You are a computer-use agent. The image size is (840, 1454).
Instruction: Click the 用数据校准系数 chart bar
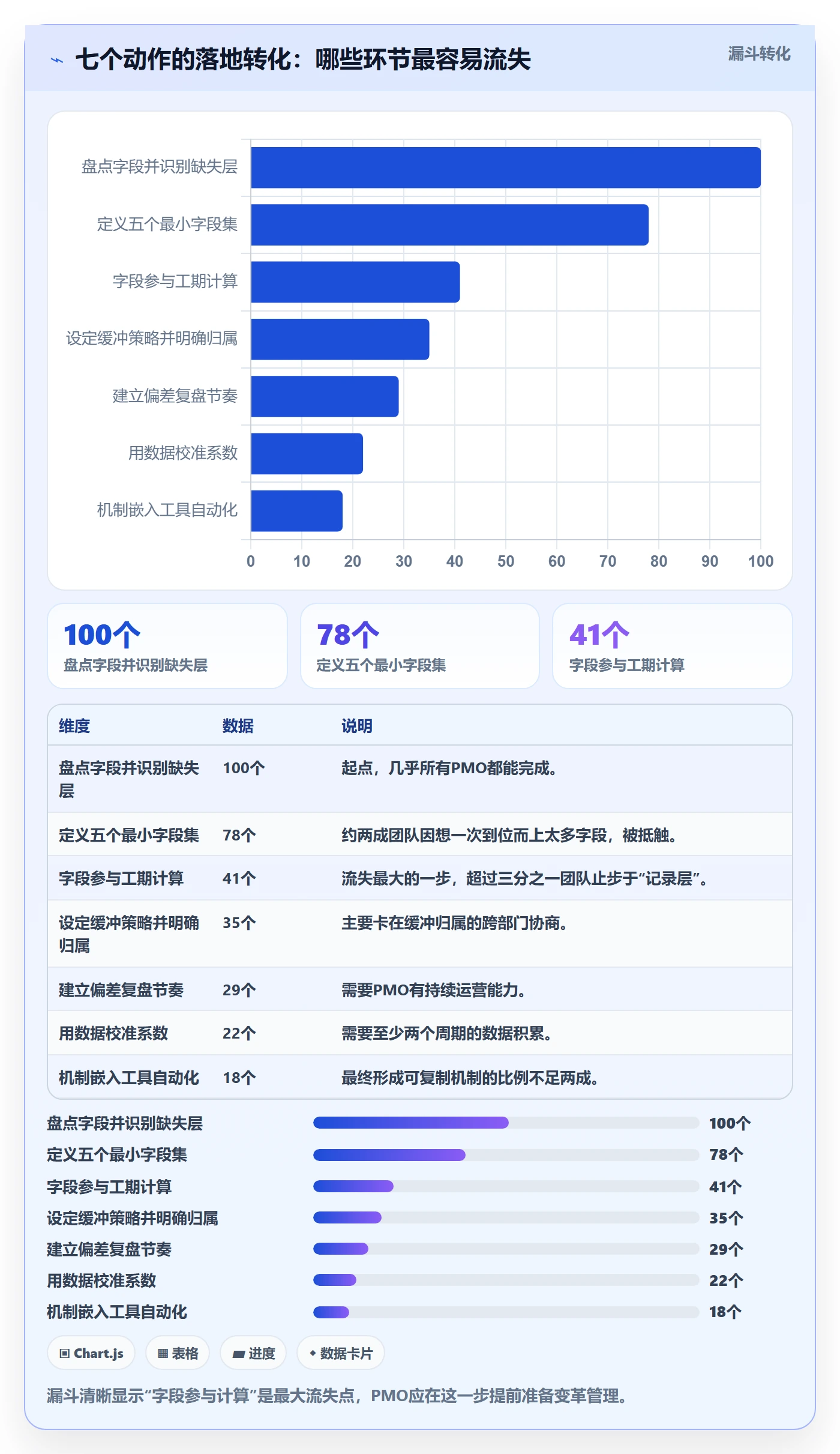coord(307,454)
